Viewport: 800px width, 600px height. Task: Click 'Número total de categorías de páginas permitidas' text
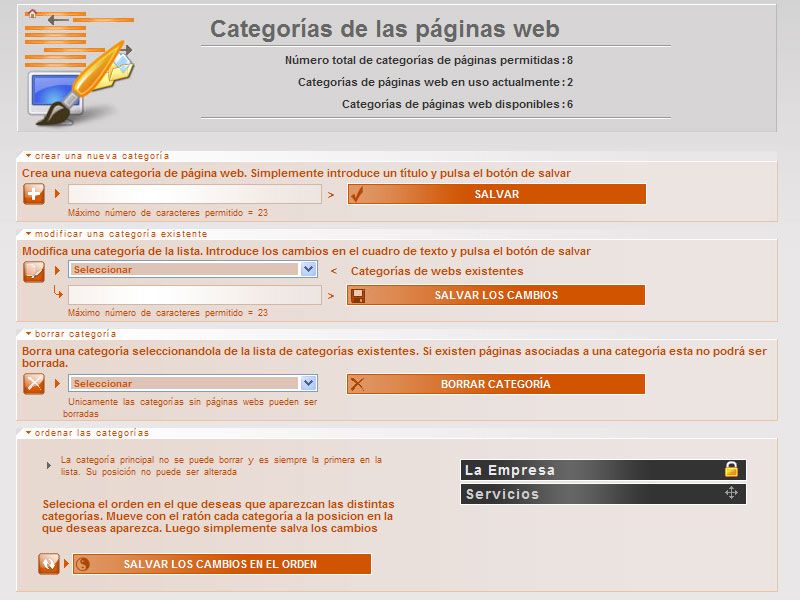(422, 60)
